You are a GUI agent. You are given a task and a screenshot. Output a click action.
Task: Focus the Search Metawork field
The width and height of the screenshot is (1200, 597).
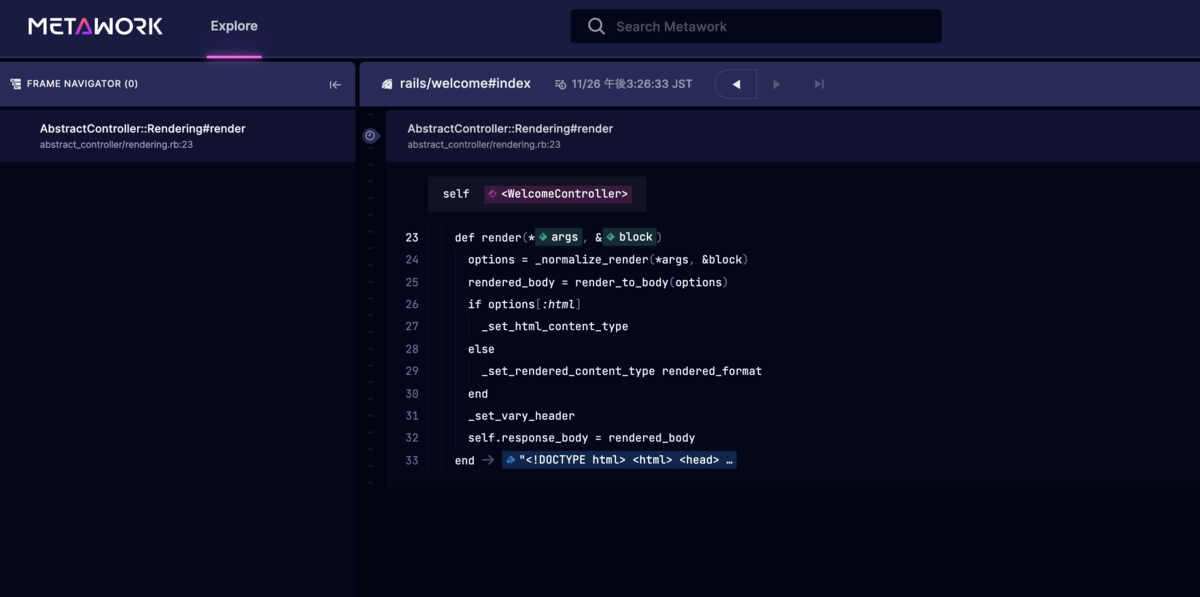[756, 26]
